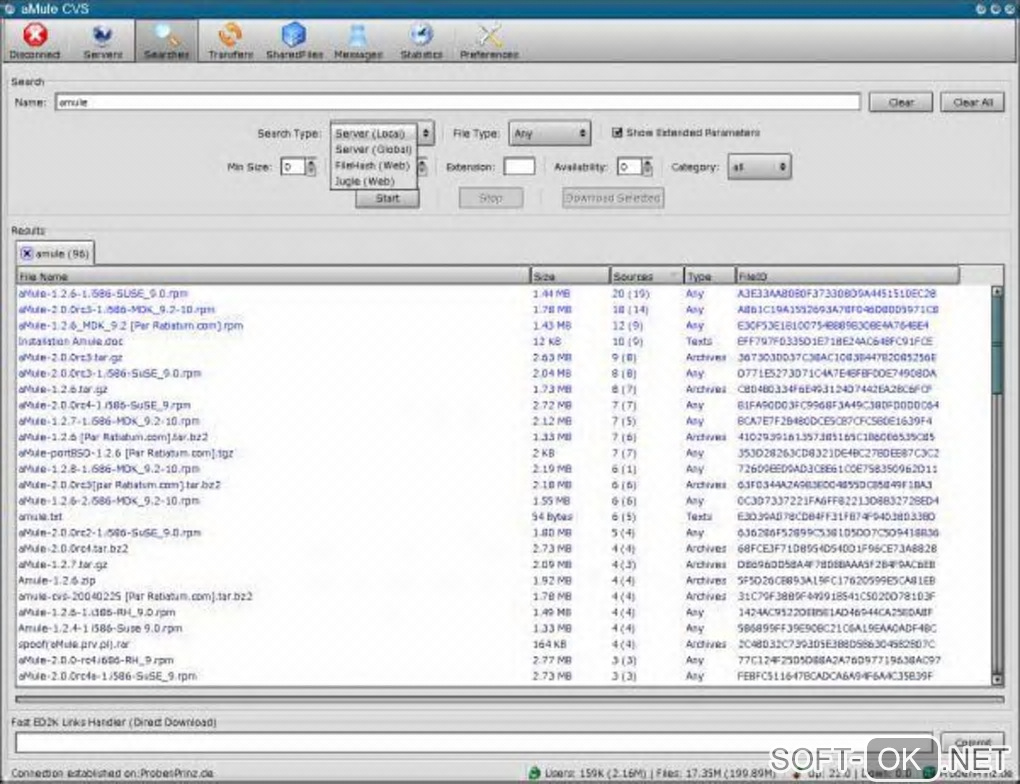Viewport: 1020px width, 784px height.
Task: Open the Category all dropdown
Action: 759,167
